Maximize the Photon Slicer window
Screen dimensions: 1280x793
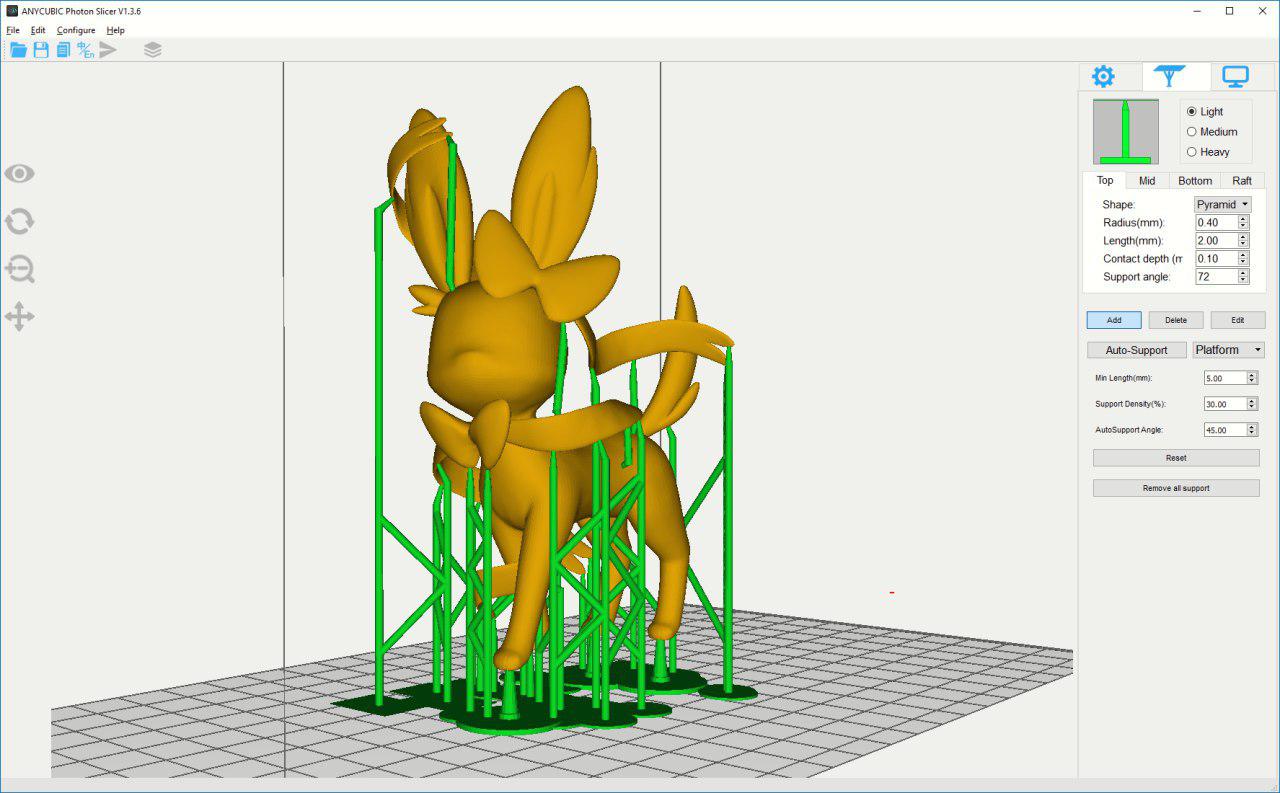[1229, 11]
